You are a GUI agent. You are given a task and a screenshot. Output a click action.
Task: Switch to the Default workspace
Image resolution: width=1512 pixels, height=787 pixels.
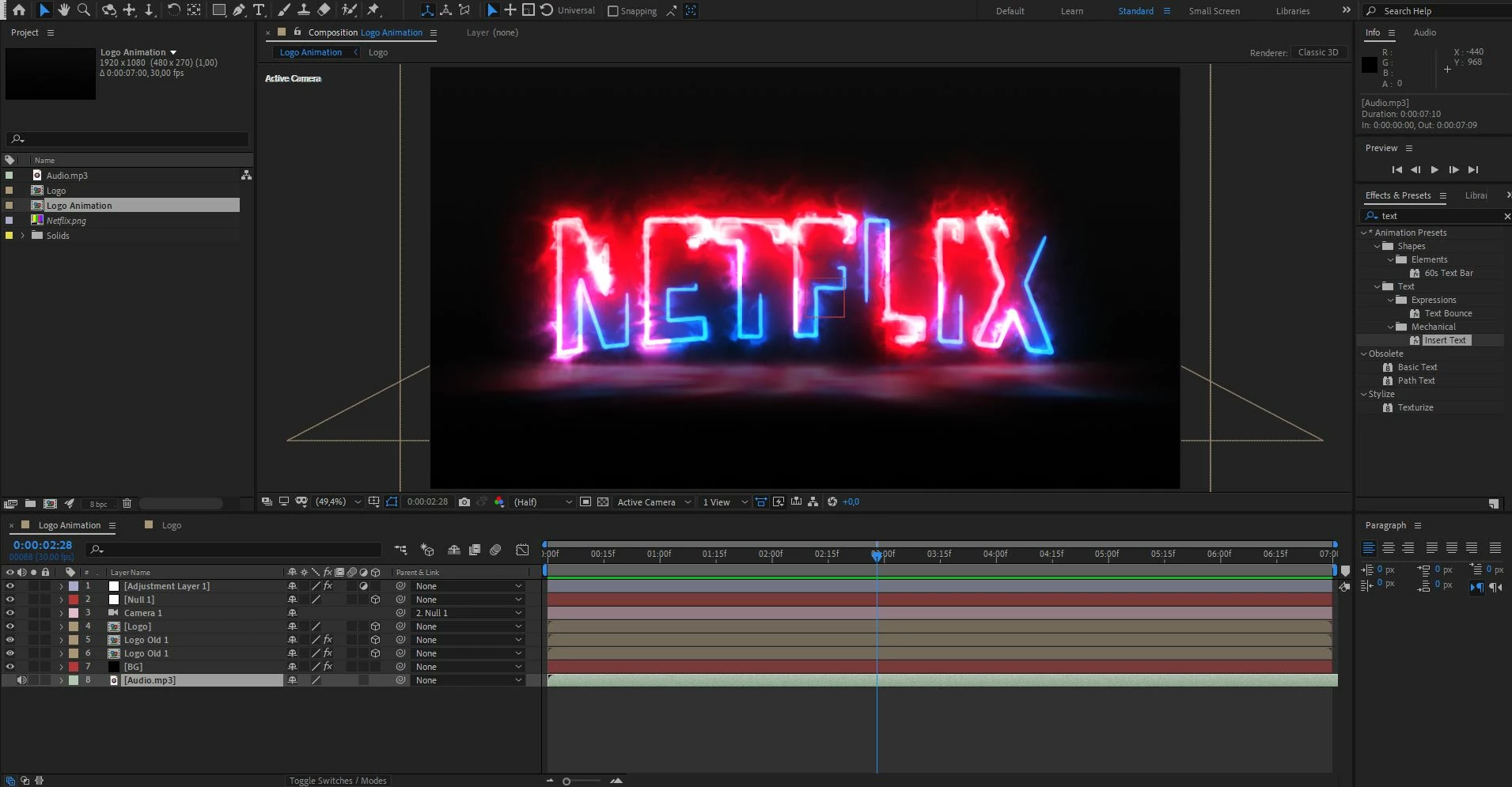coord(1010,11)
